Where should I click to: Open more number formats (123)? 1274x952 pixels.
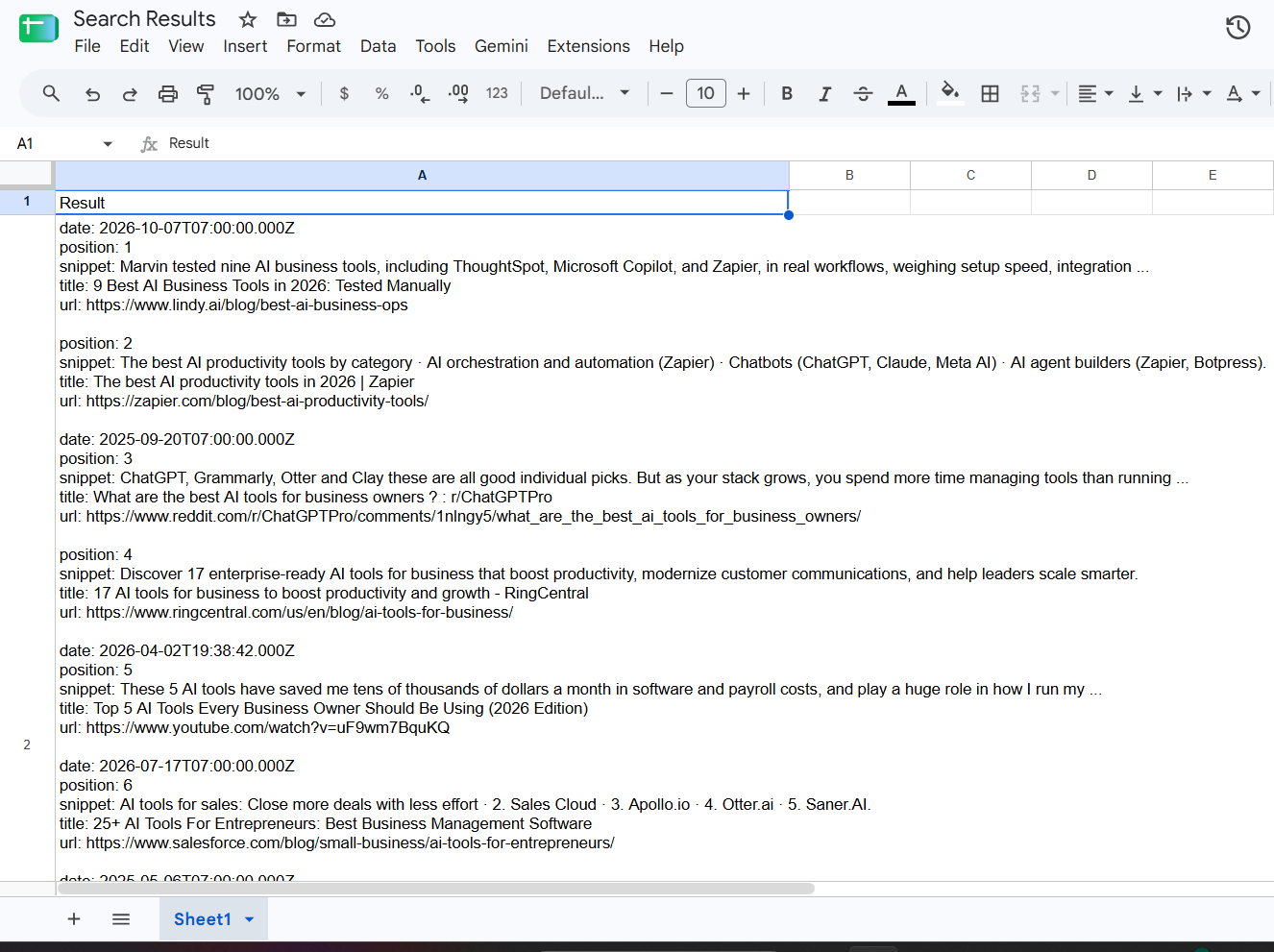497,93
